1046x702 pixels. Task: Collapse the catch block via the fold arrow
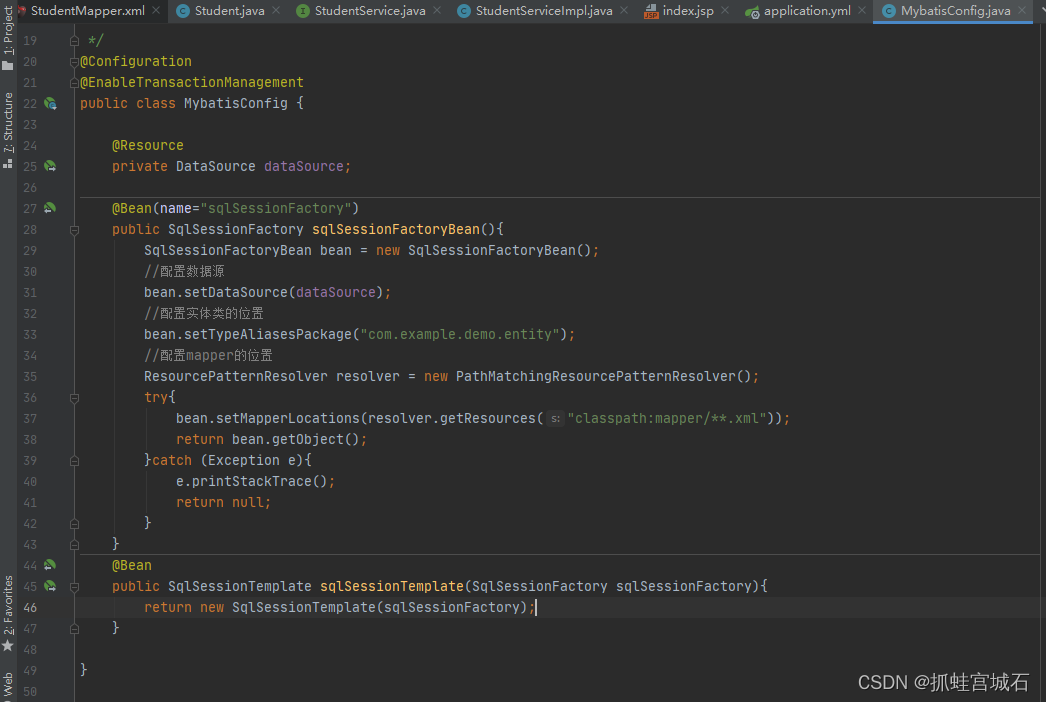point(74,460)
